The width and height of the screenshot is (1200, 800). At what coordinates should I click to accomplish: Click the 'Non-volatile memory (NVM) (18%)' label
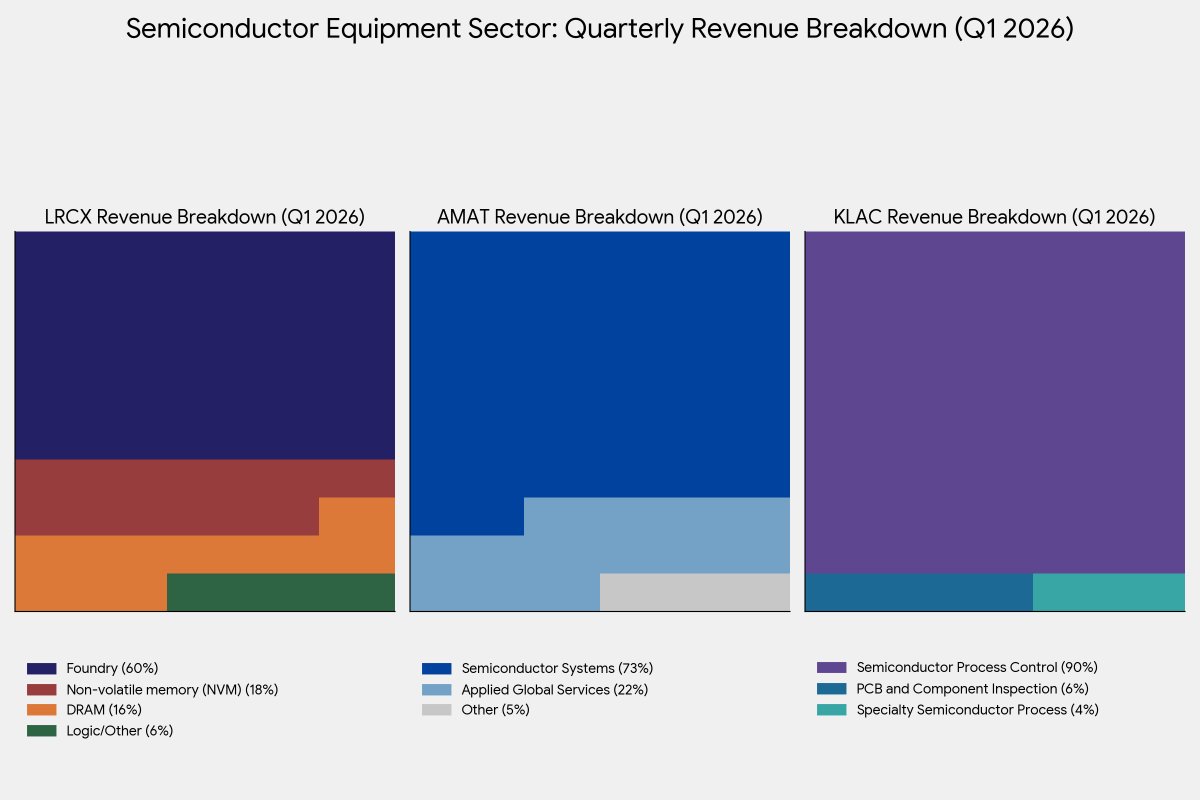172,689
